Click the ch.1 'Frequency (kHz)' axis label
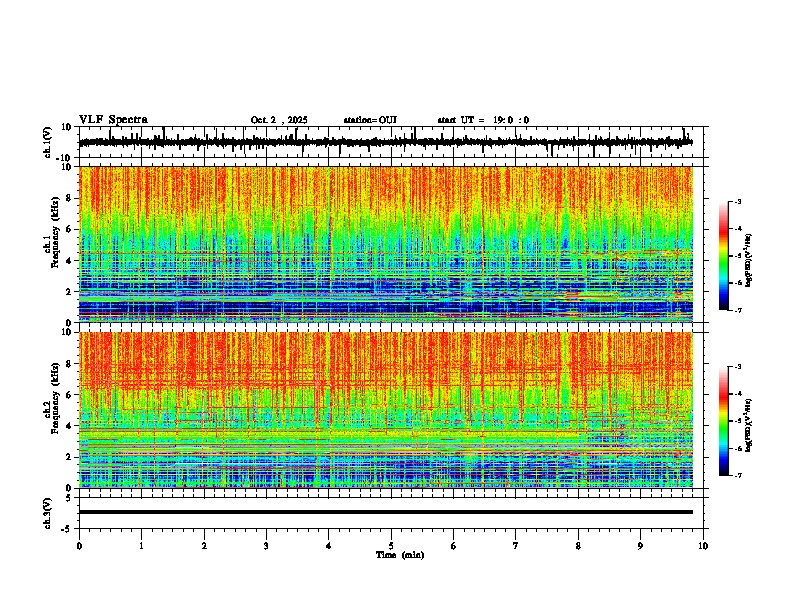The height and width of the screenshot is (612, 792). click(56, 233)
